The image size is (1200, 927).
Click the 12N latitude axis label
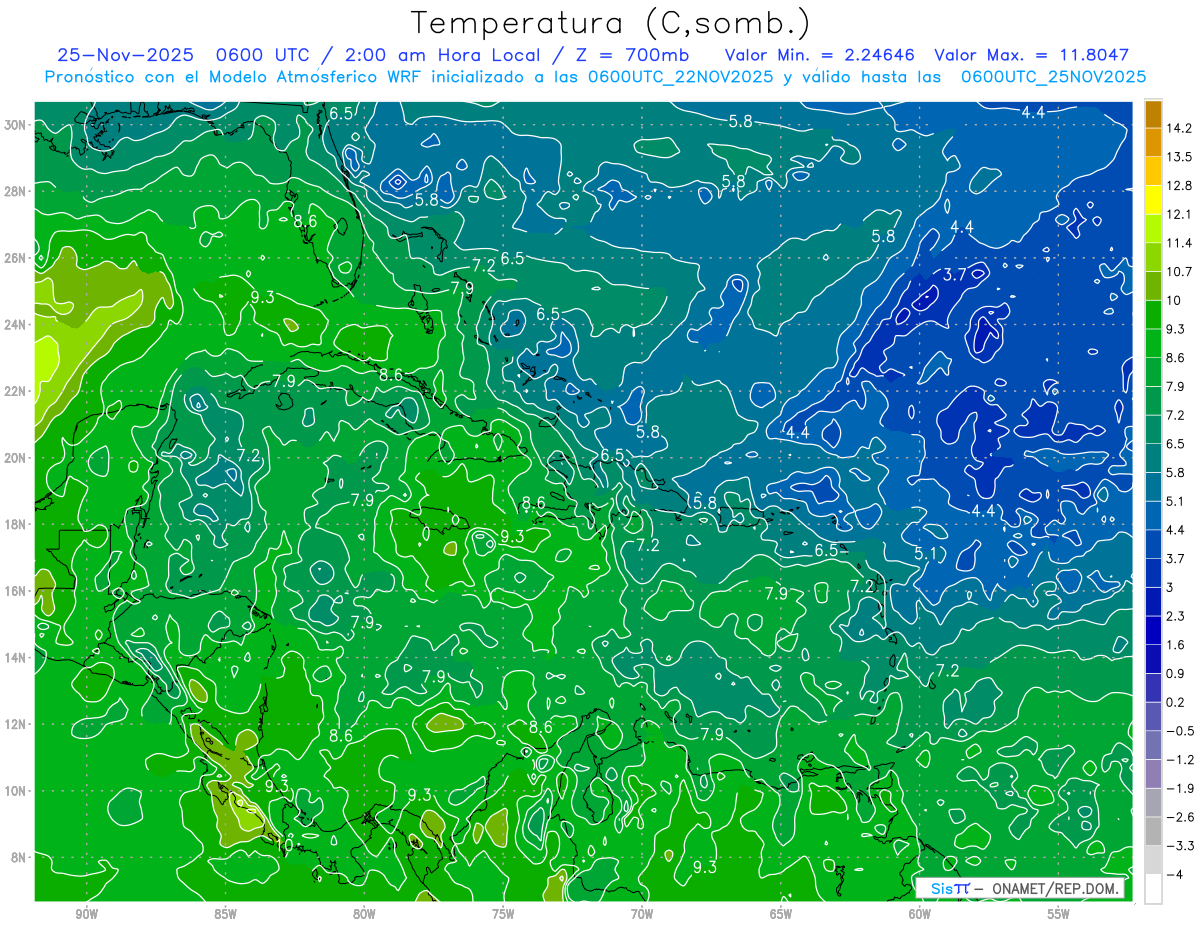17,724
